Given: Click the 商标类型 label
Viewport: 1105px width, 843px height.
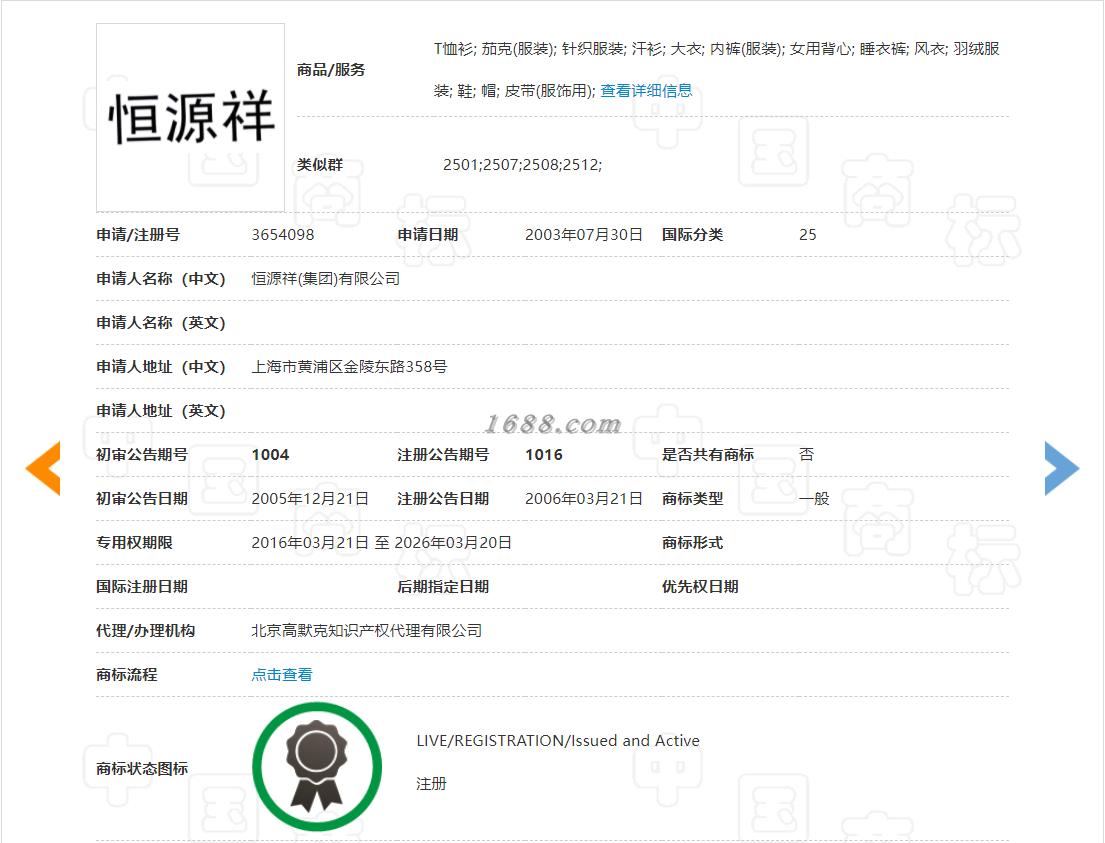Looking at the screenshot, I should tap(692, 498).
